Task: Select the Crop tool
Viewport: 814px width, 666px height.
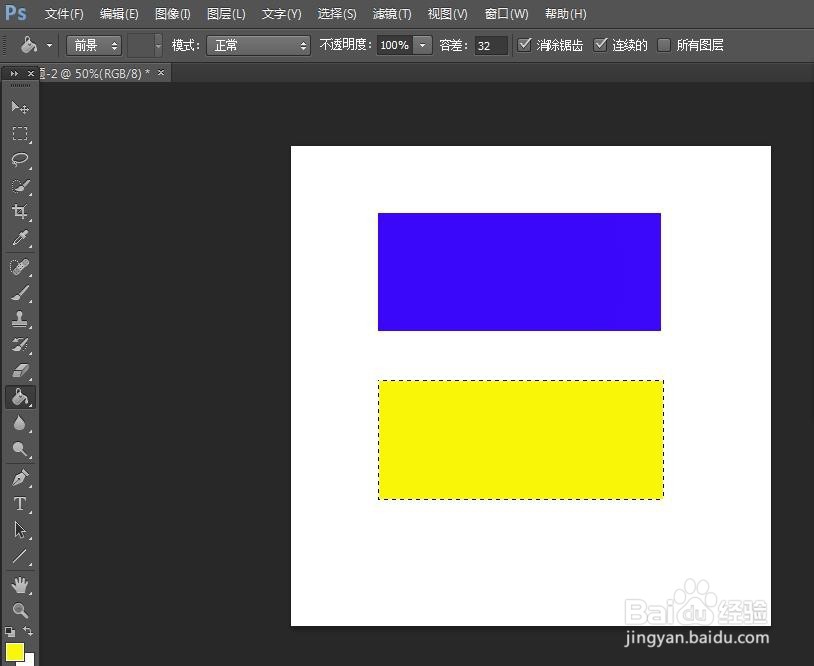Action: (x=20, y=211)
